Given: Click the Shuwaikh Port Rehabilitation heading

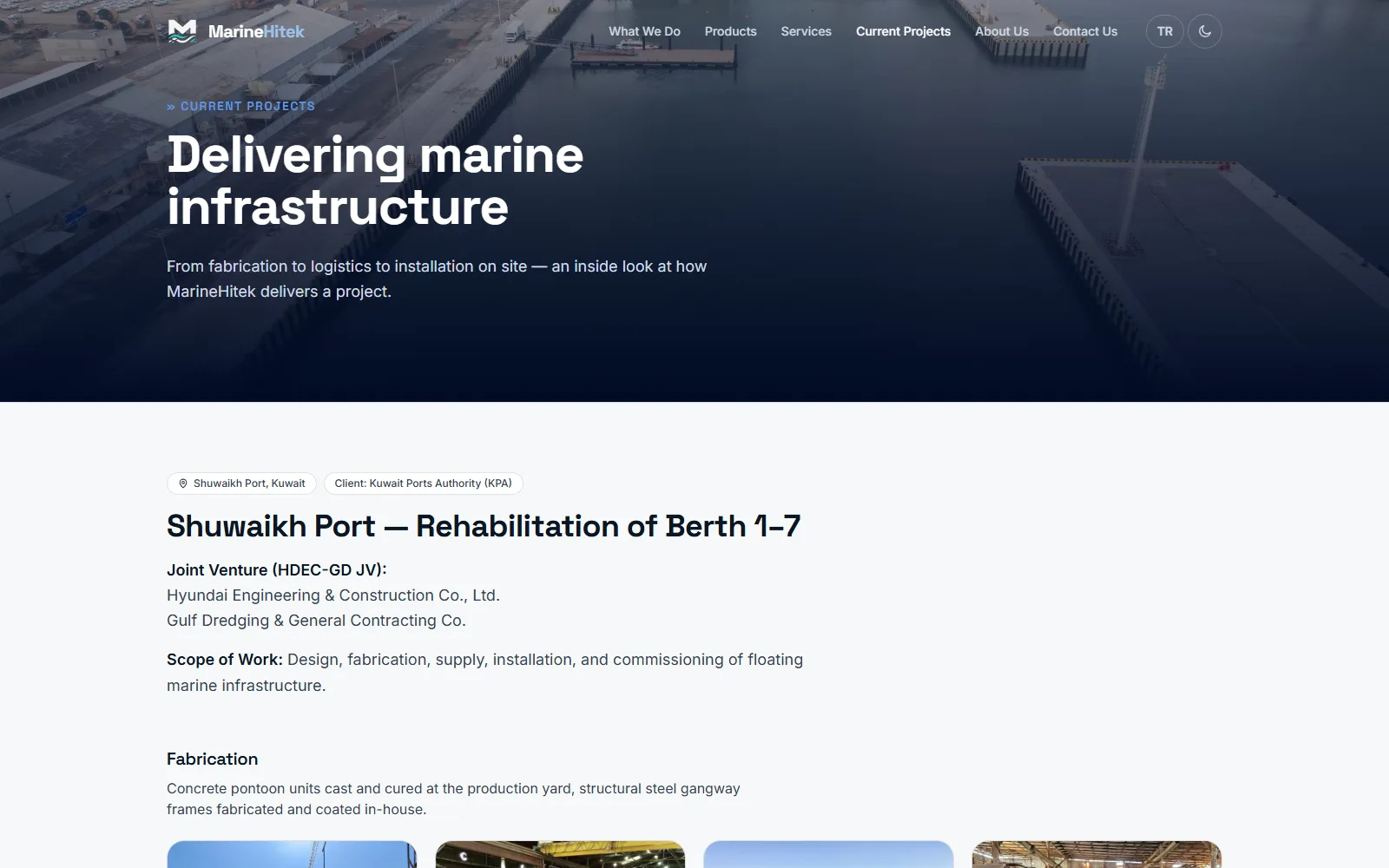Looking at the screenshot, I should pos(484,526).
